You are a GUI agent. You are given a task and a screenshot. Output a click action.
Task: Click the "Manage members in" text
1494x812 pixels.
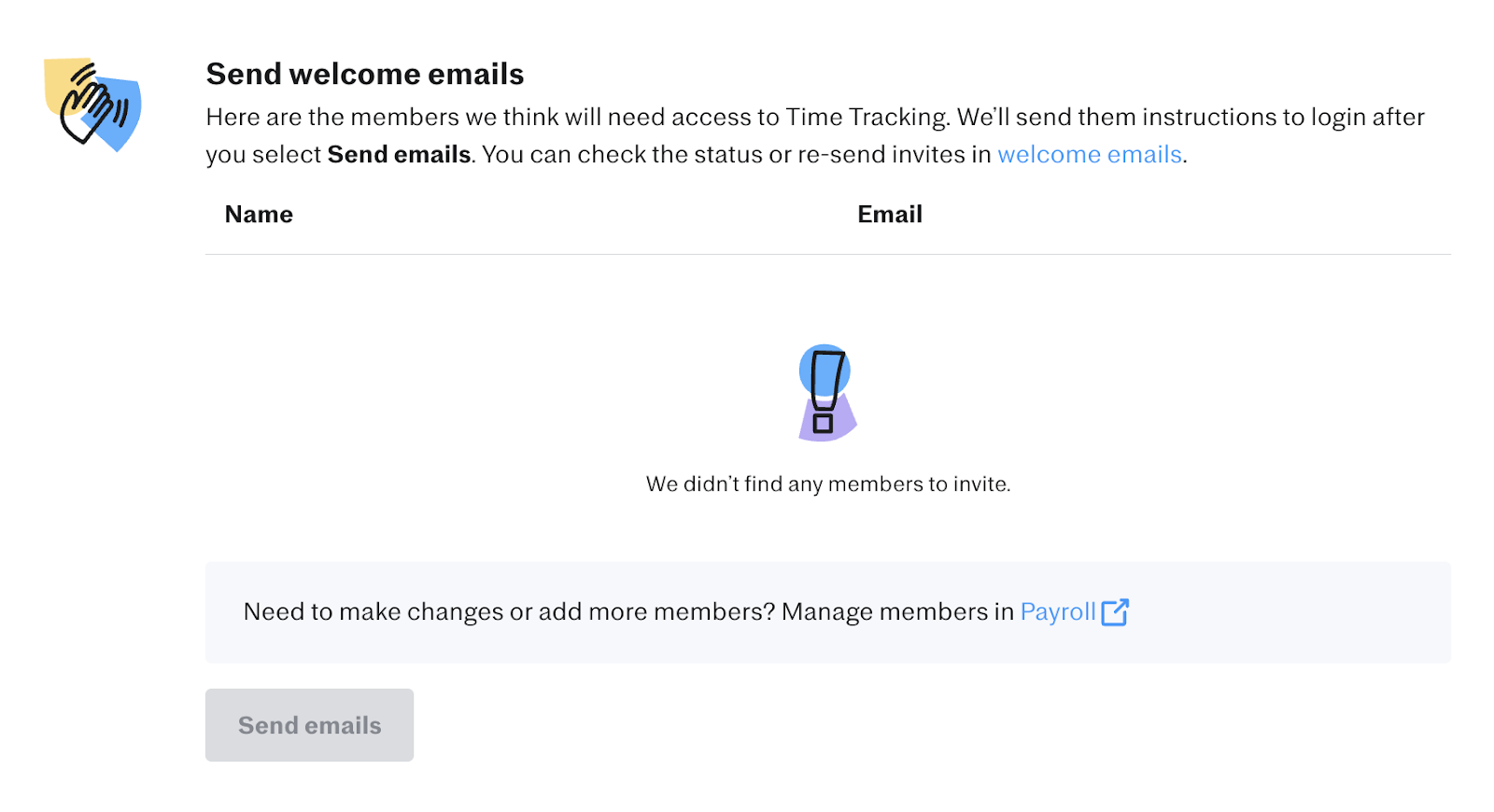(897, 611)
